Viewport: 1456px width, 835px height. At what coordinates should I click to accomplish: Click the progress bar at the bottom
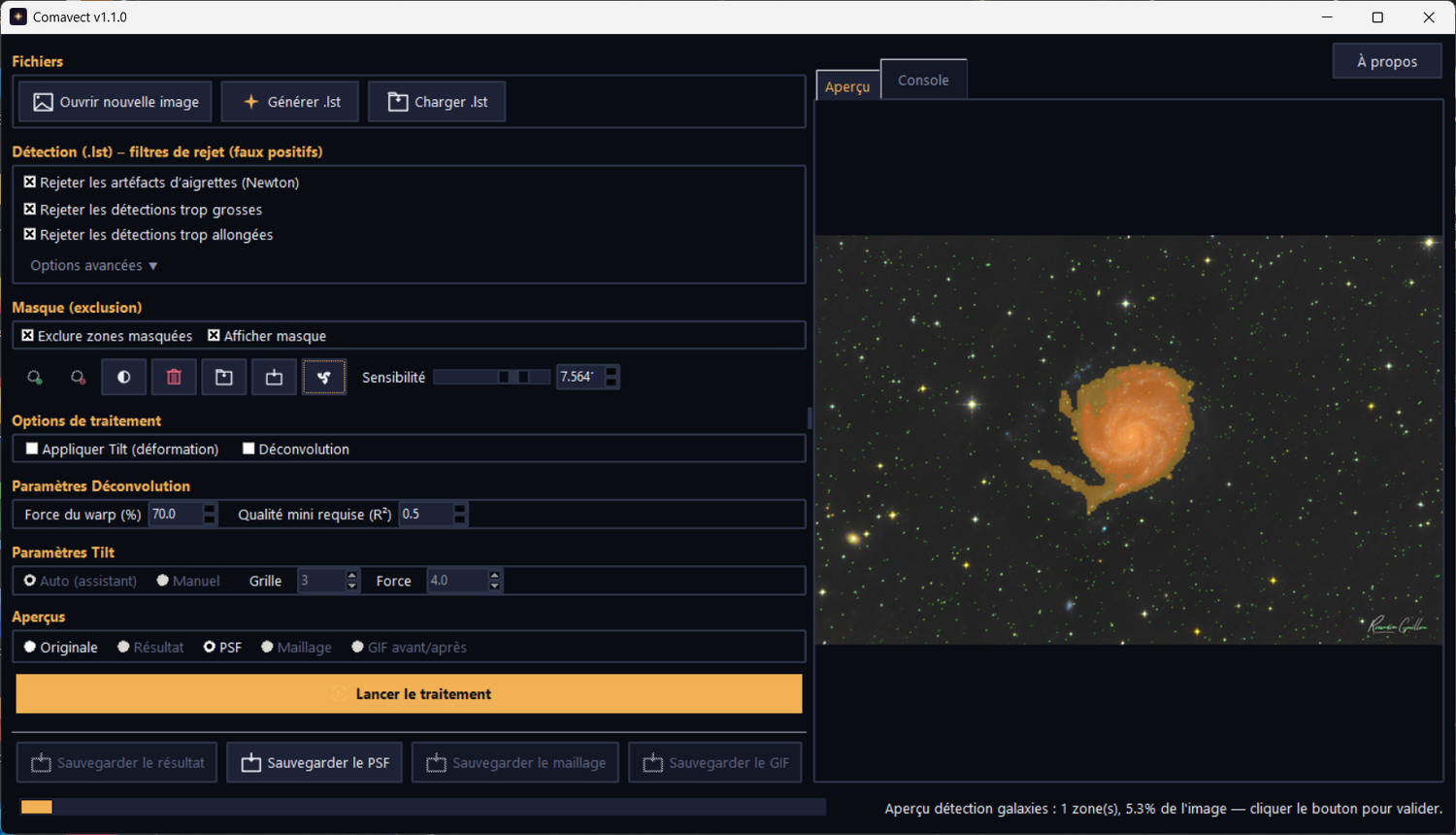[x=422, y=807]
